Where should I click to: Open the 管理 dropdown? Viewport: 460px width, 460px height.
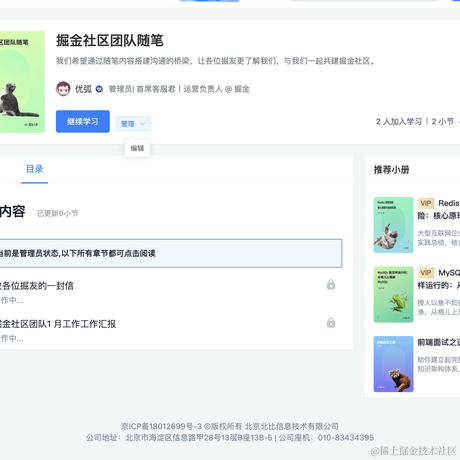133,124
